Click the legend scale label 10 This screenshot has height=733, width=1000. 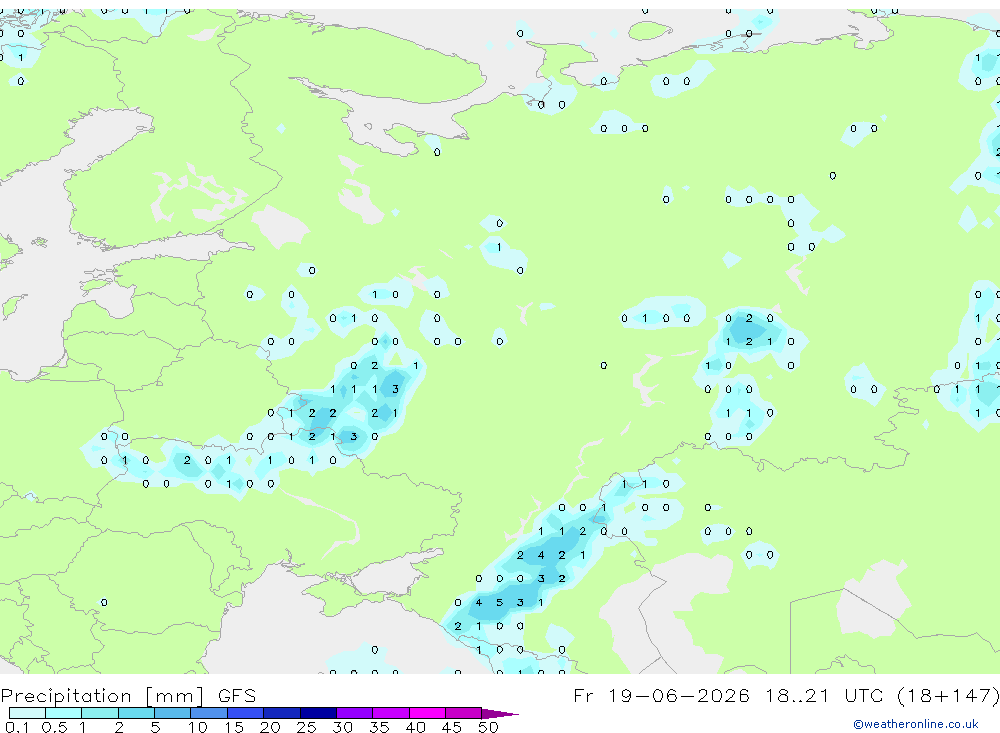198,727
